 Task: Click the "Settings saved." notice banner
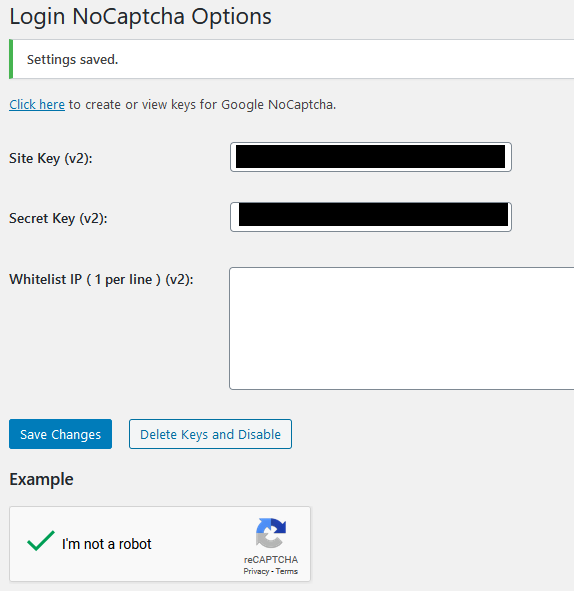pyautogui.click(x=292, y=59)
